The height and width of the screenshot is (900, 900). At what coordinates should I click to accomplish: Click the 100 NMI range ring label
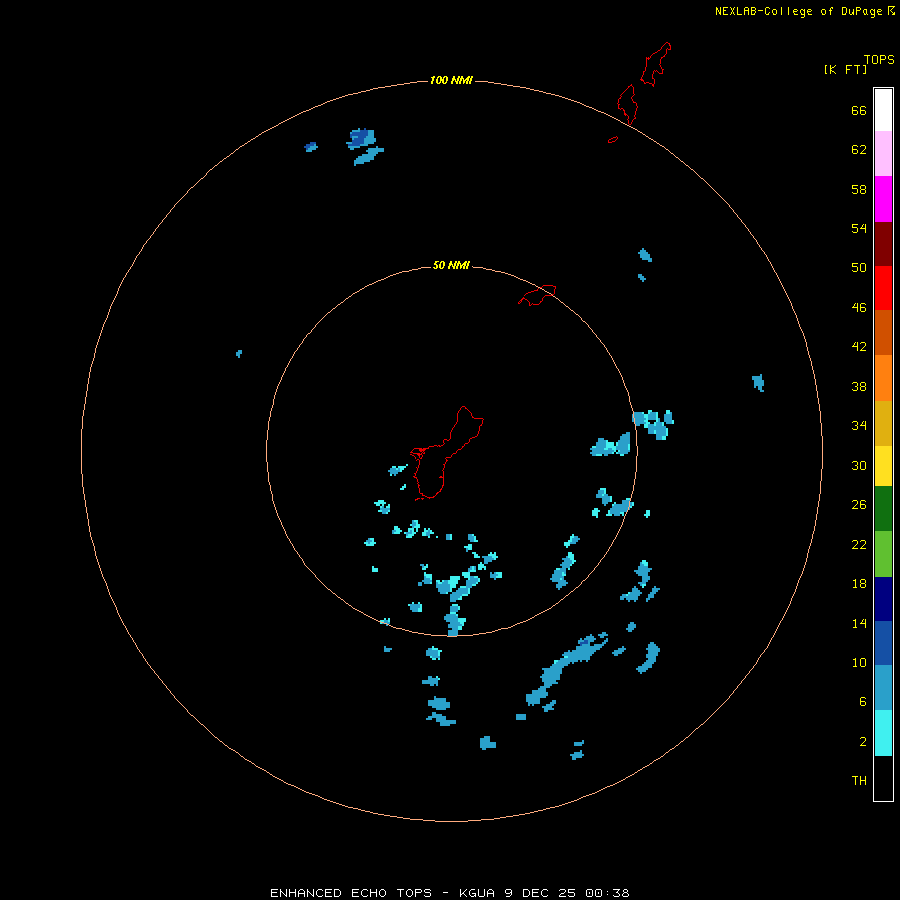pyautogui.click(x=451, y=80)
